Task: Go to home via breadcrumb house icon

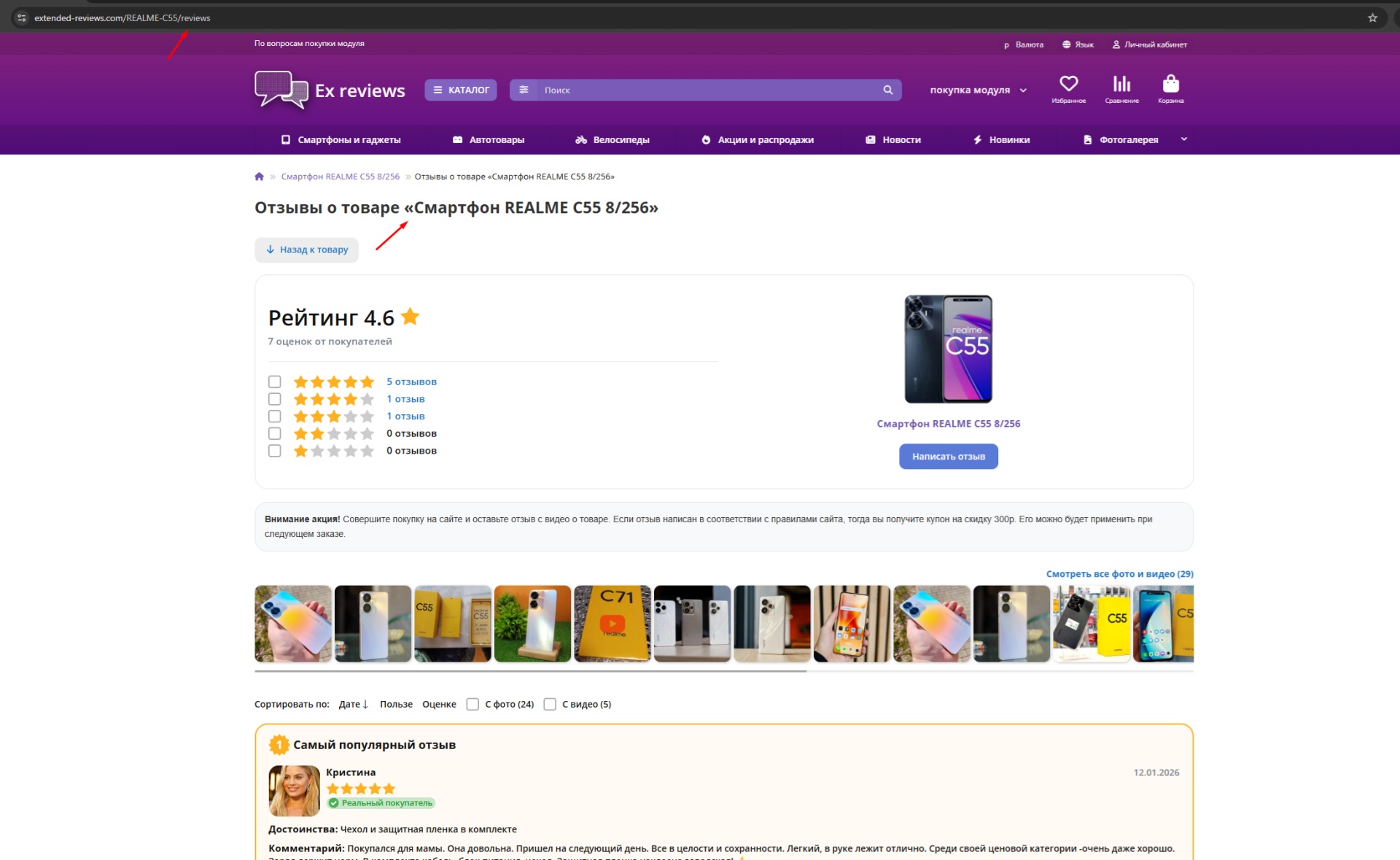Action: (259, 177)
